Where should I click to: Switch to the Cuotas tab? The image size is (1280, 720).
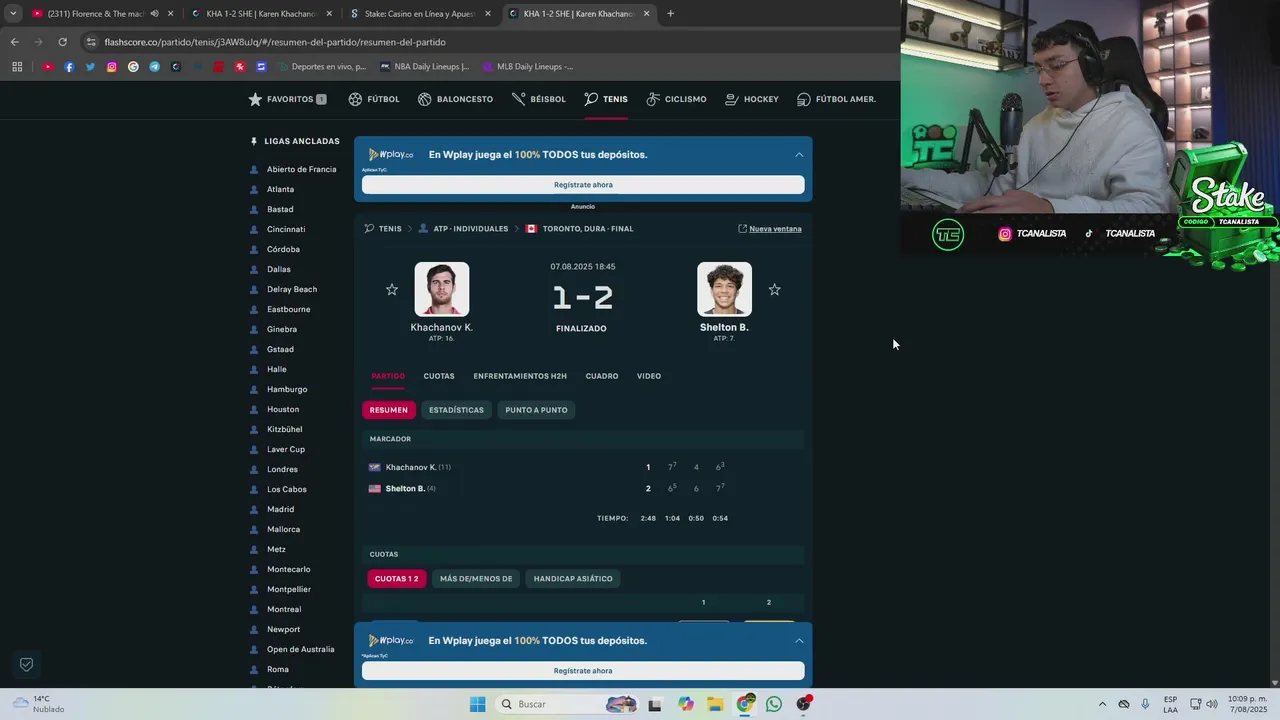coord(439,376)
